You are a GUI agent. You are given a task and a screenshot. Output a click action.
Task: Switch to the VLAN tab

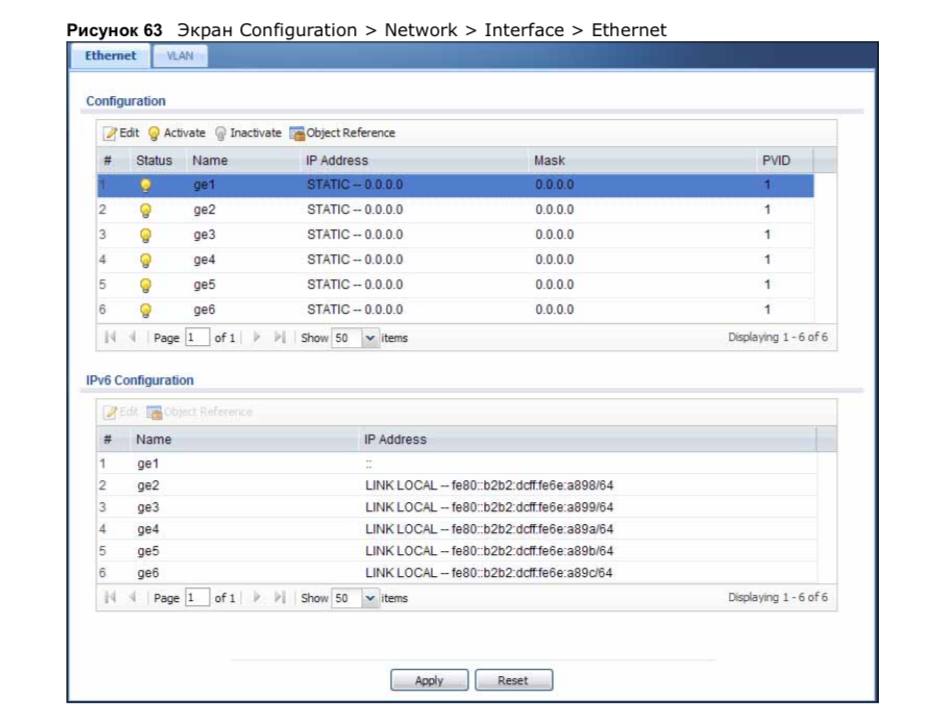pyautogui.click(x=180, y=56)
